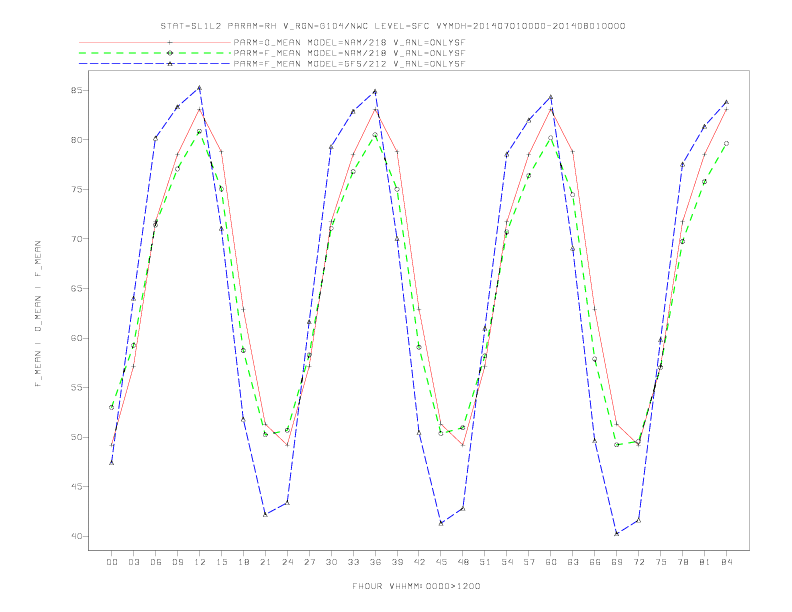Click y-axis tick value 65
Viewport: 792px width, 612px height.
coord(76,289)
